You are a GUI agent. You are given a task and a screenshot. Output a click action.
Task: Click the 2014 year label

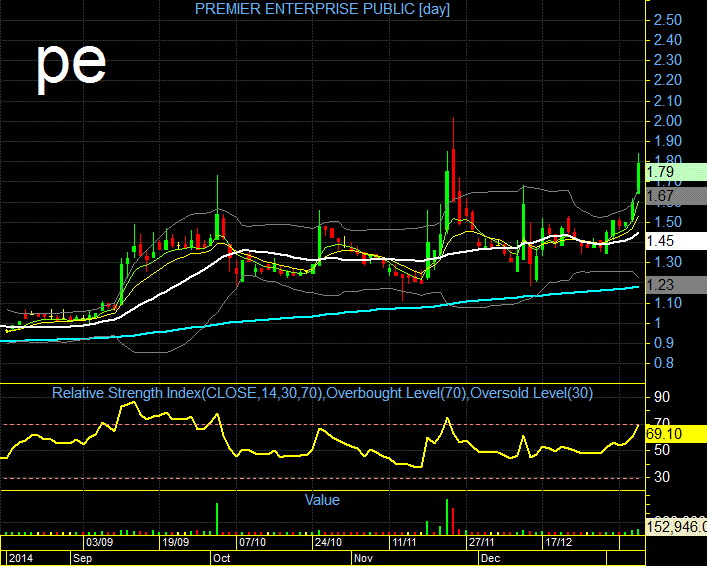(x=21, y=558)
